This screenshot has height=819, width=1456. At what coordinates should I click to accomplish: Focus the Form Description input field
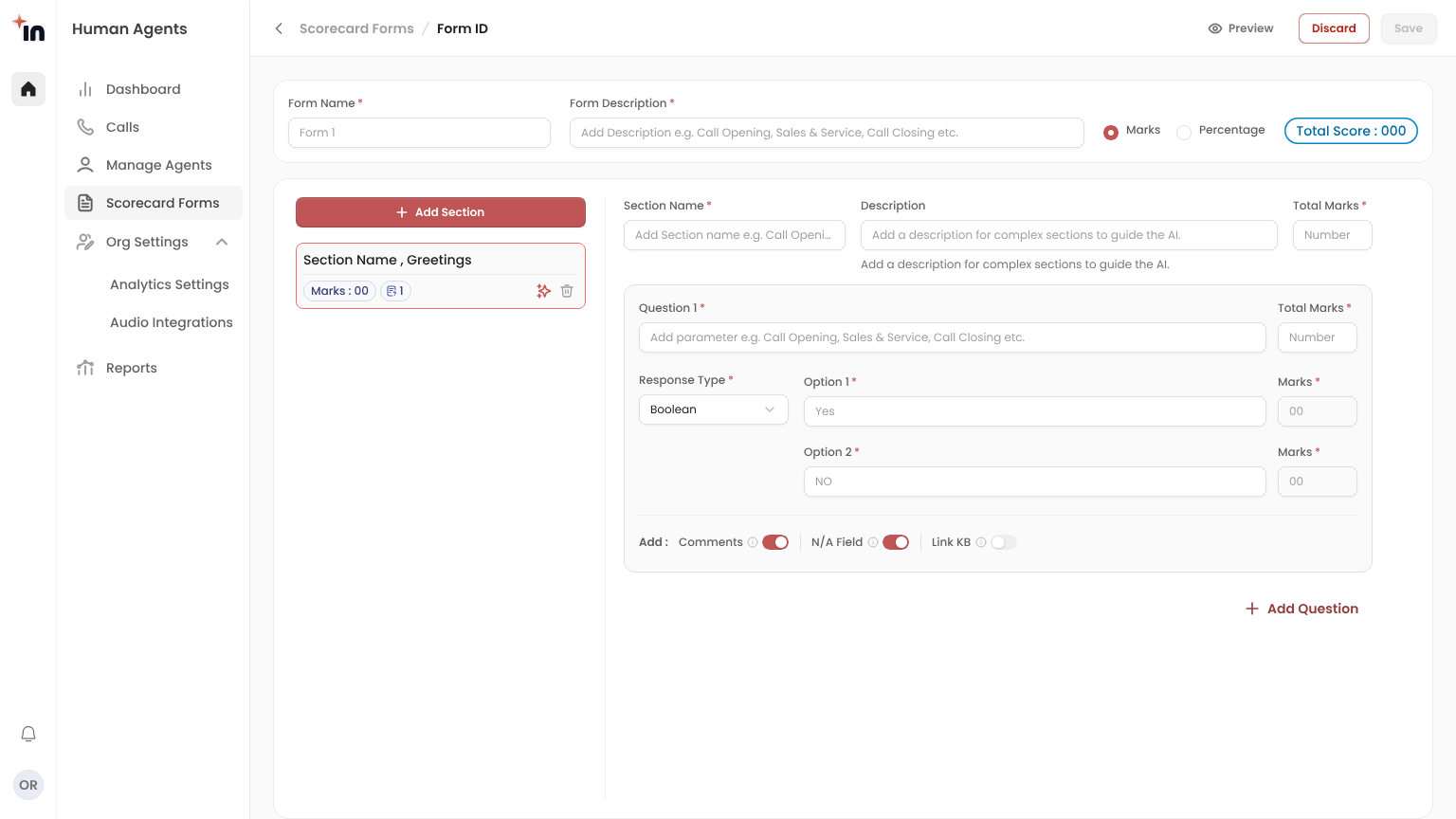tap(827, 133)
